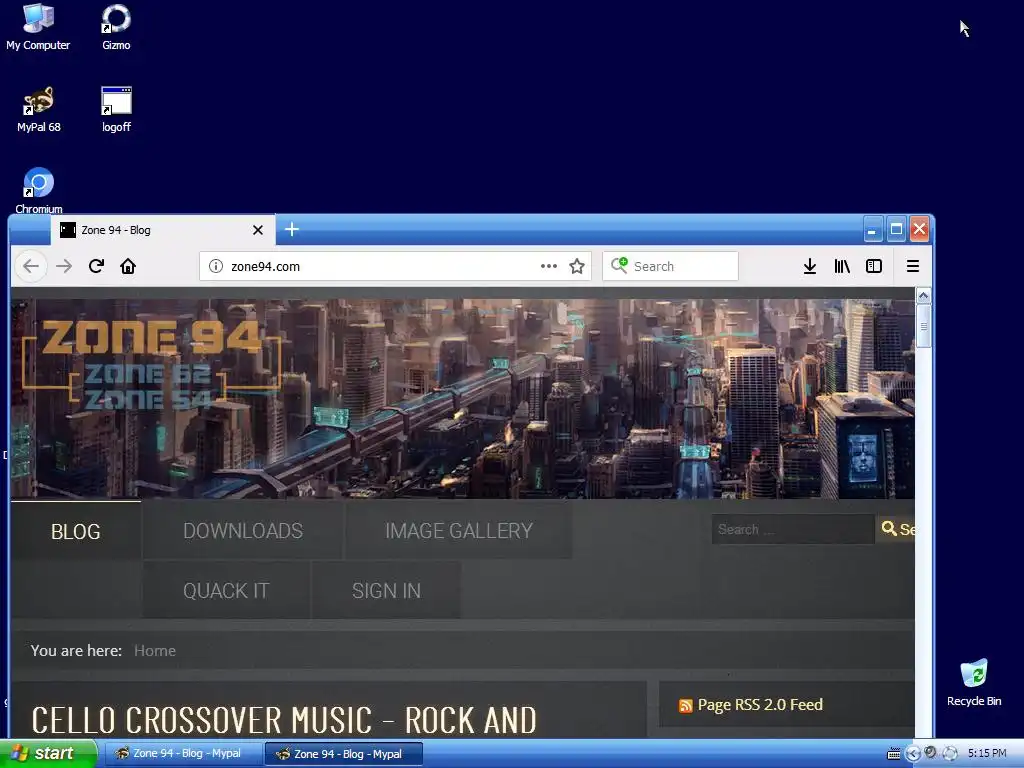
Task: Open the hamburger application menu
Action: tap(913, 266)
